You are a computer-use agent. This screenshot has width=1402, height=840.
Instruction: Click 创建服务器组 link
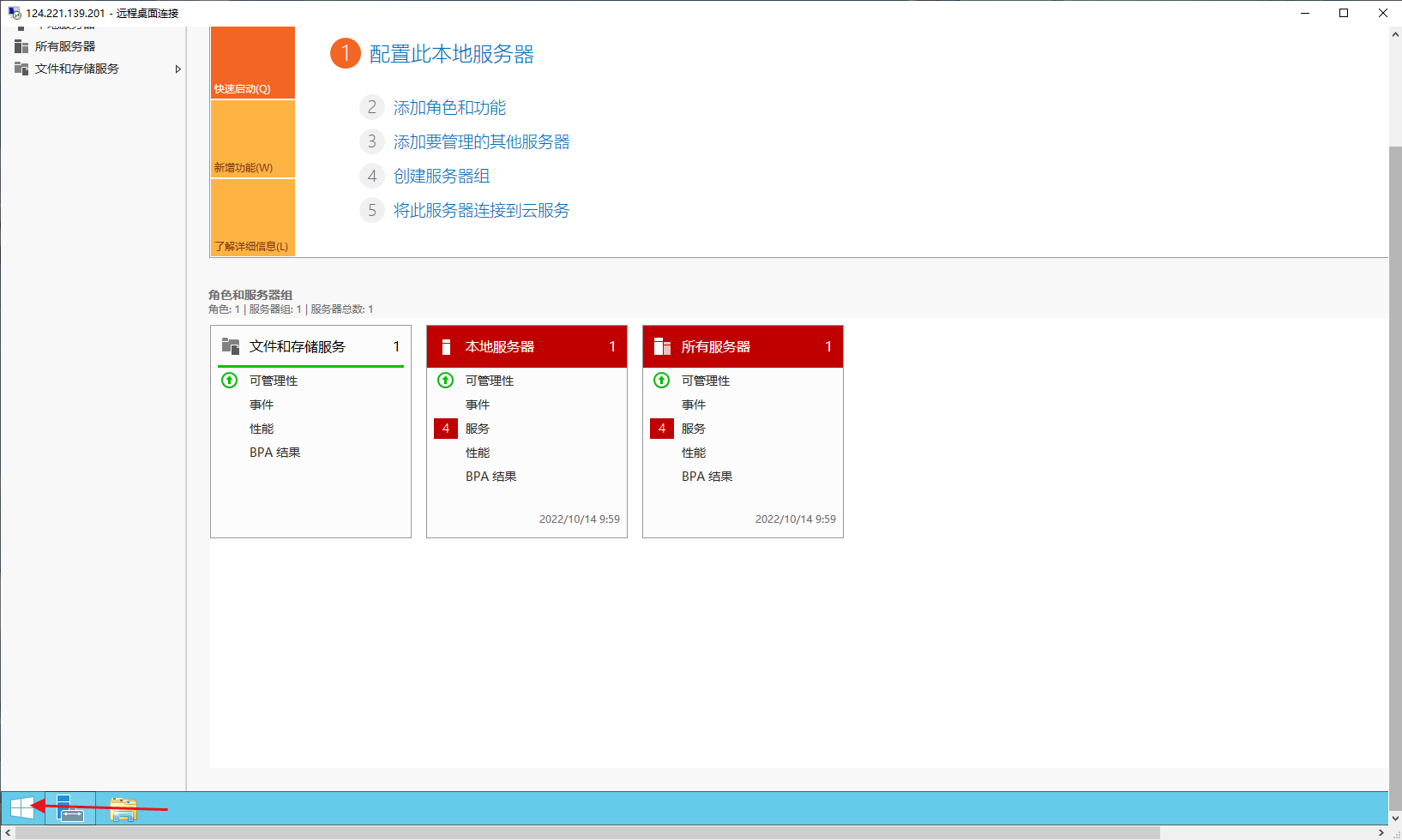[x=442, y=177]
